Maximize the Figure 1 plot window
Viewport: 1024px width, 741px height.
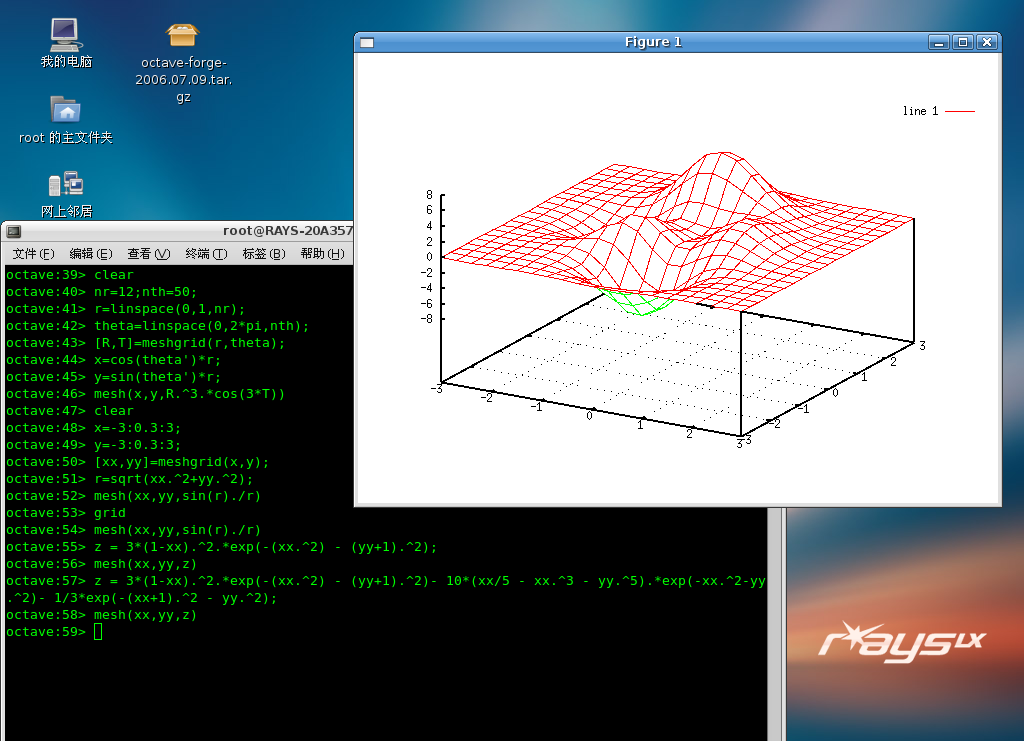(962, 42)
